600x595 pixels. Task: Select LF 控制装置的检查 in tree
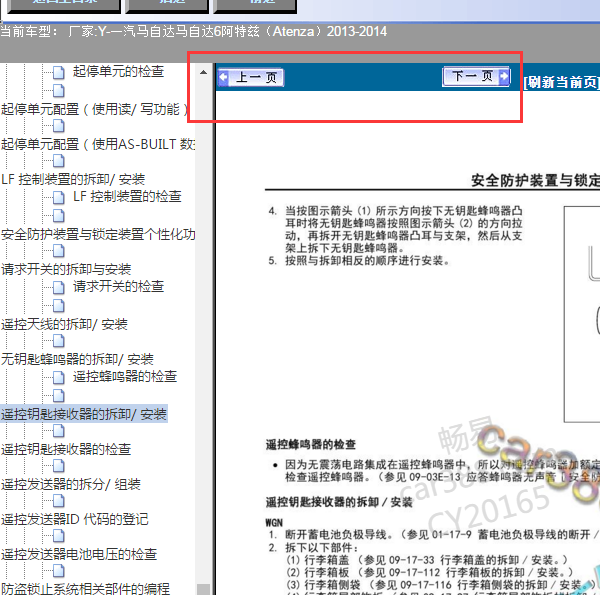(x=127, y=197)
